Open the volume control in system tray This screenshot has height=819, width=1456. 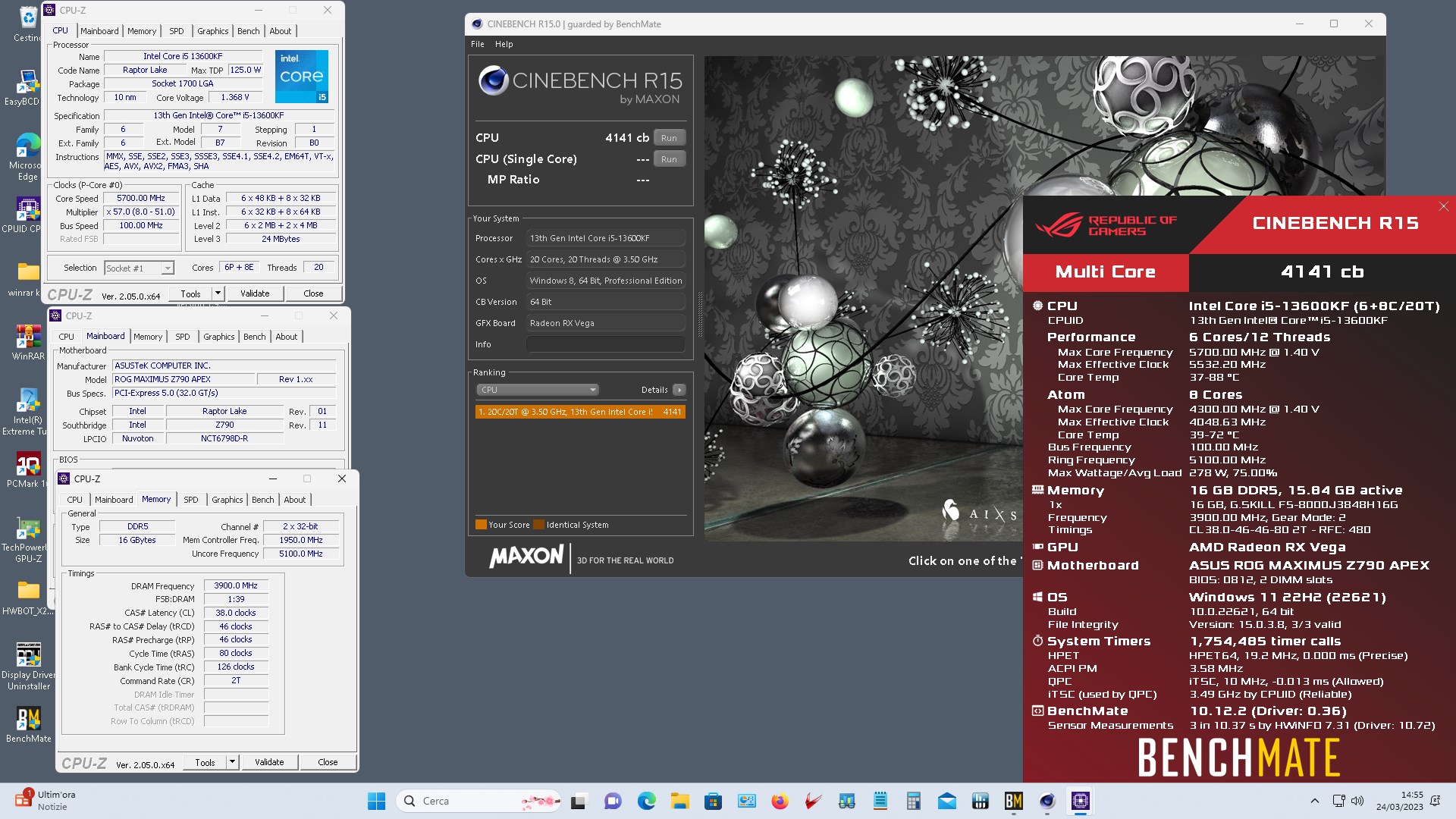pos(1357,801)
